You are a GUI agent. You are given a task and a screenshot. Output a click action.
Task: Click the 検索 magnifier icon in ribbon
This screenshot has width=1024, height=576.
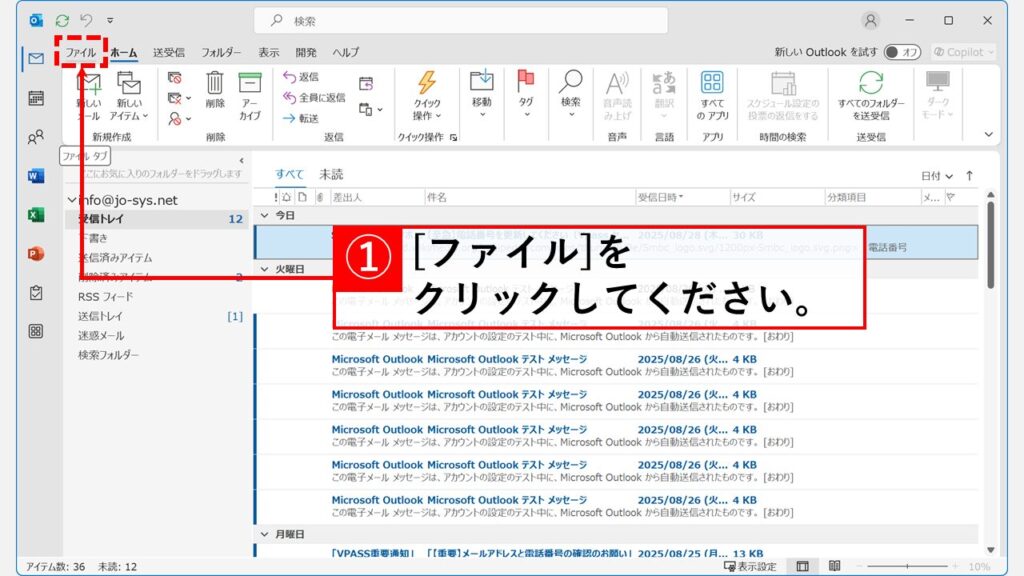tap(570, 81)
